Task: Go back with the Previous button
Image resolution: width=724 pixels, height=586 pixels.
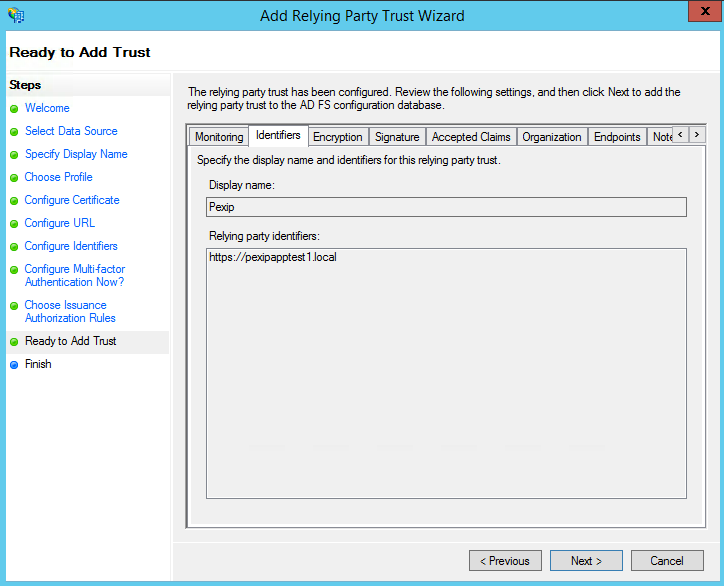Action: pyautogui.click(x=505, y=561)
